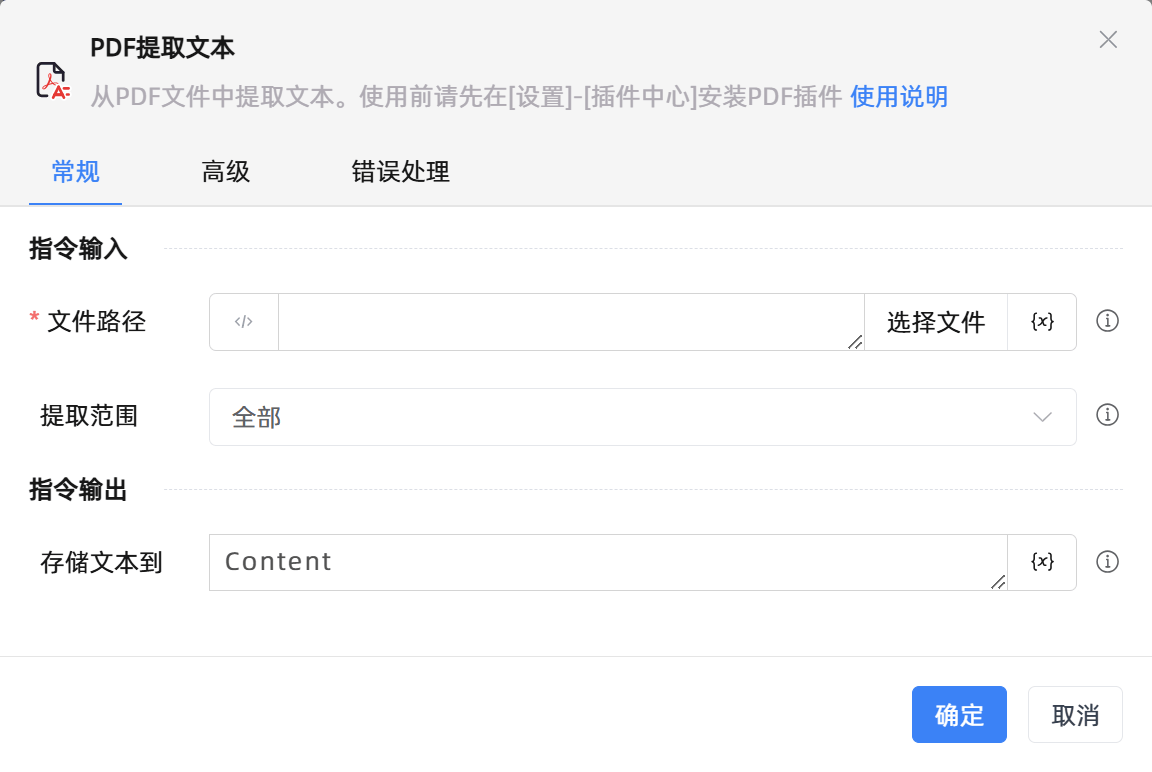Focus the 文件路径 input field
This screenshot has width=1152, height=772.
click(571, 322)
